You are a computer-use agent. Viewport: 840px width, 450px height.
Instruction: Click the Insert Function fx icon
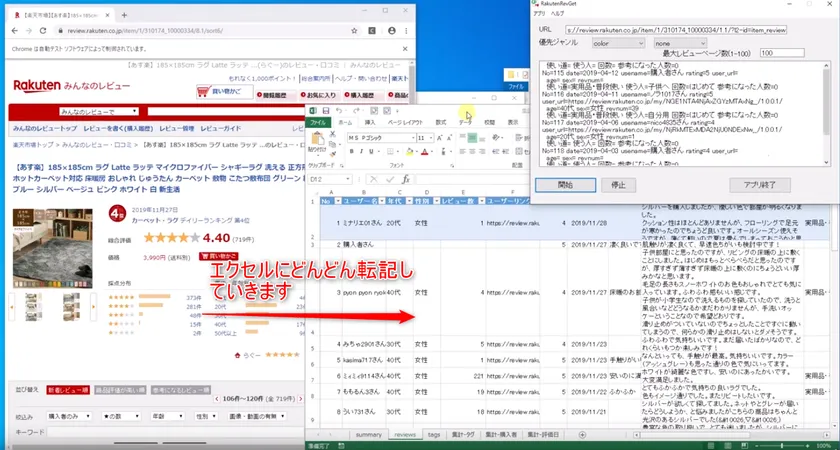point(406,179)
